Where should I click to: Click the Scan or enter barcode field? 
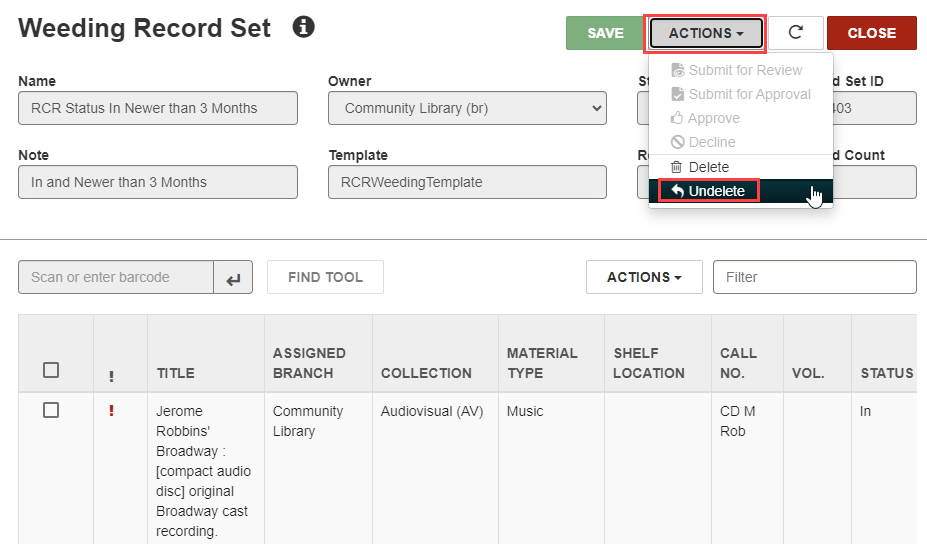[x=116, y=277]
